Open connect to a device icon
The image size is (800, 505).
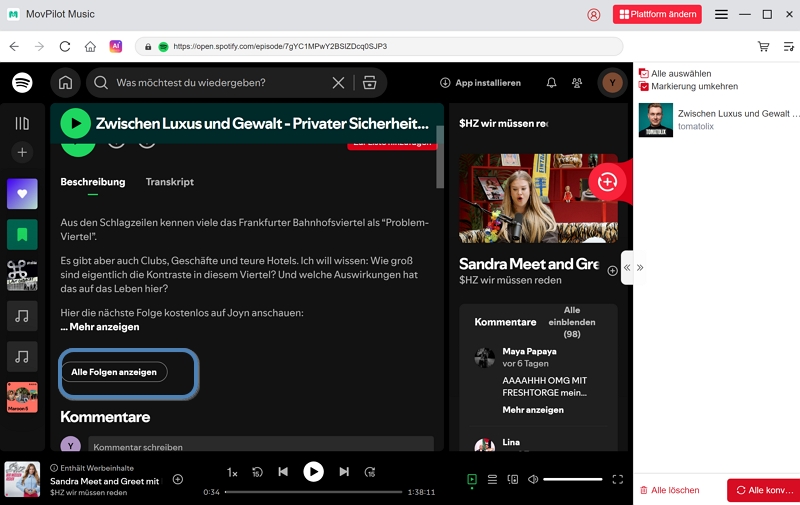coord(513,479)
